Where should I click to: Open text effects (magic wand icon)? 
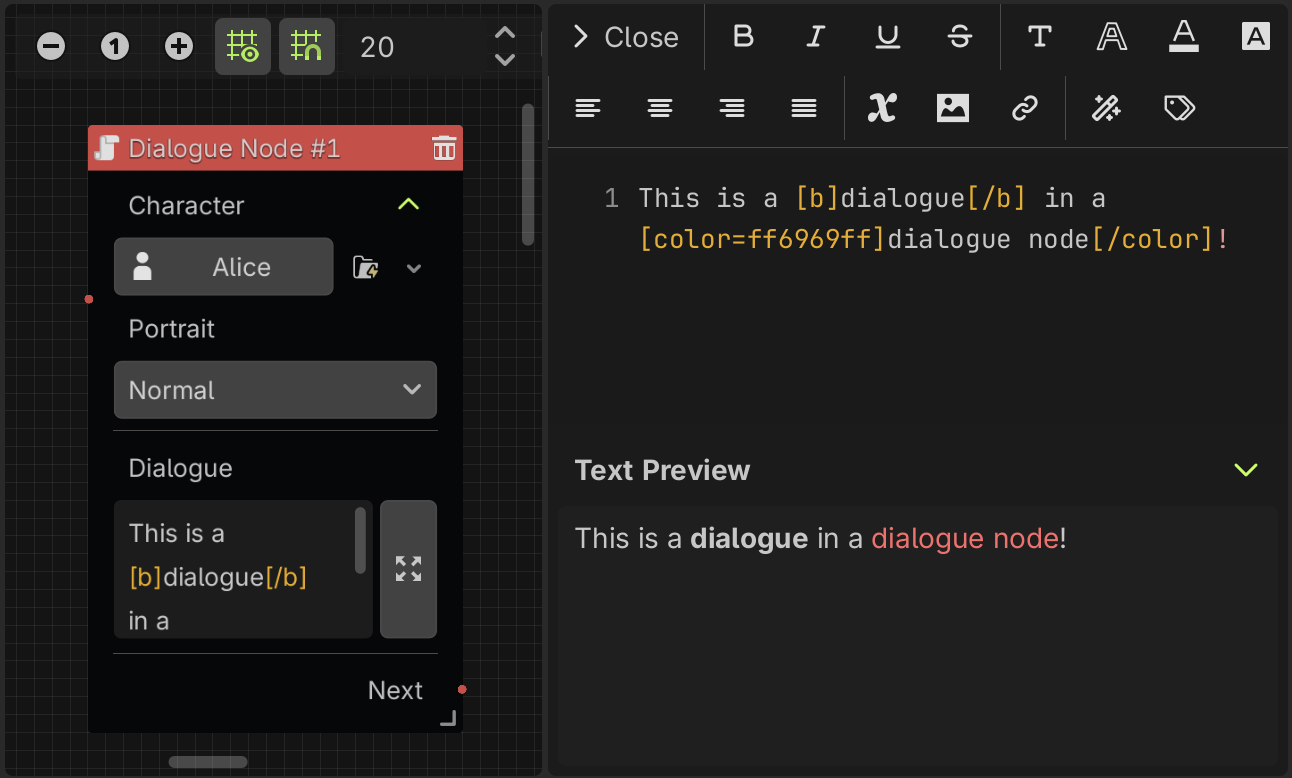click(1106, 108)
